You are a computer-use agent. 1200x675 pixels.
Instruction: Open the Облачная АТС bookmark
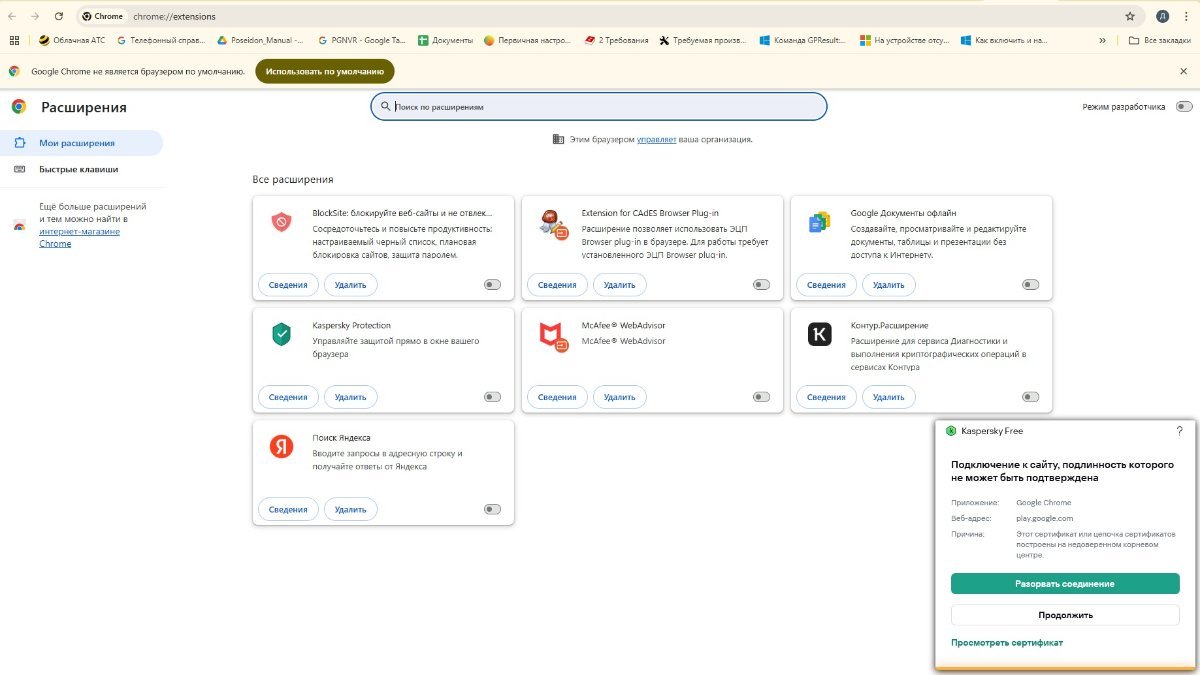point(72,41)
